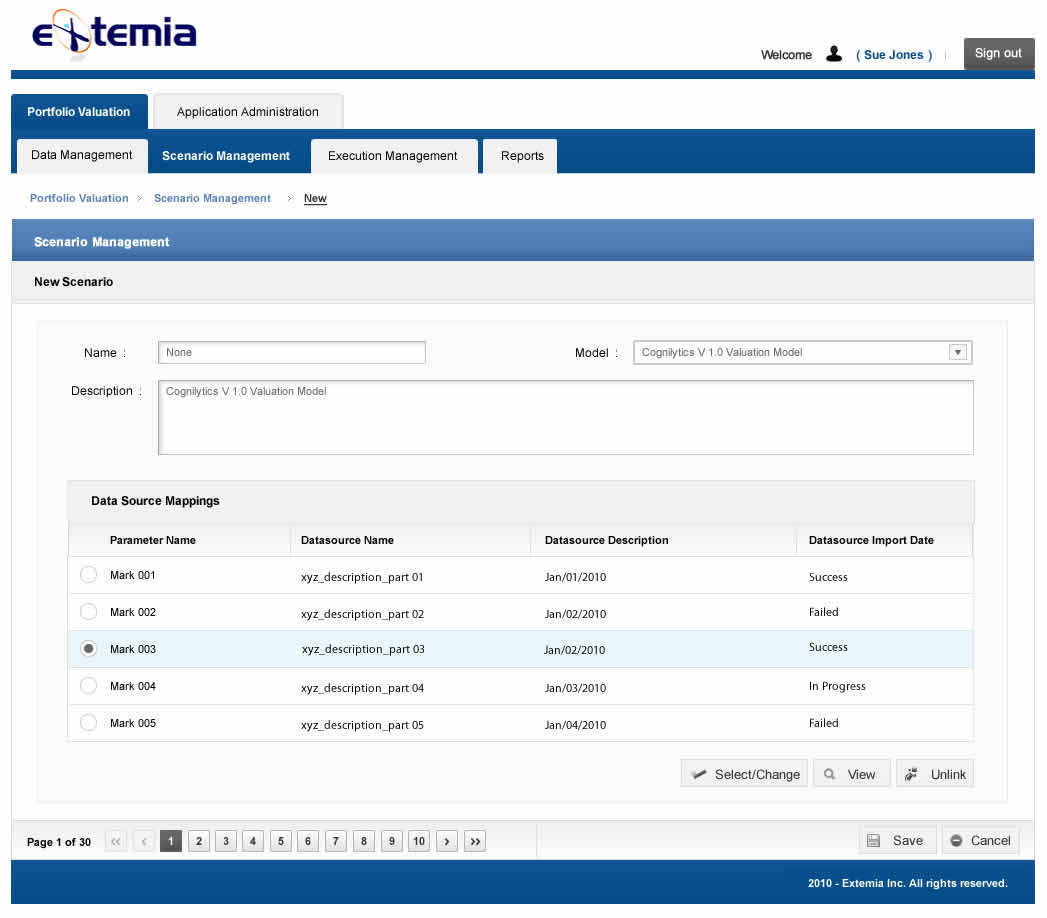Go to last page with double-arrow icon

pyautogui.click(x=475, y=841)
